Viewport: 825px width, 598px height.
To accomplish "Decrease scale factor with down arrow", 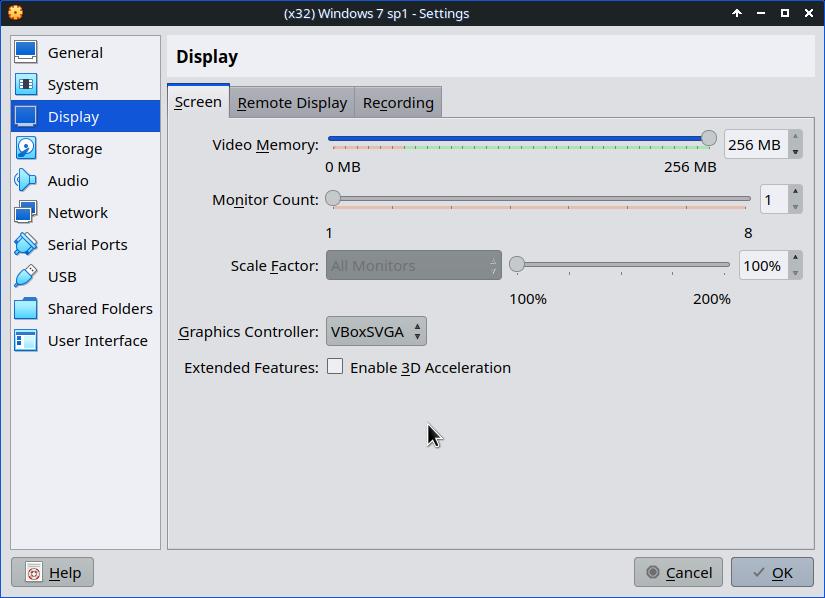I will point(796,272).
